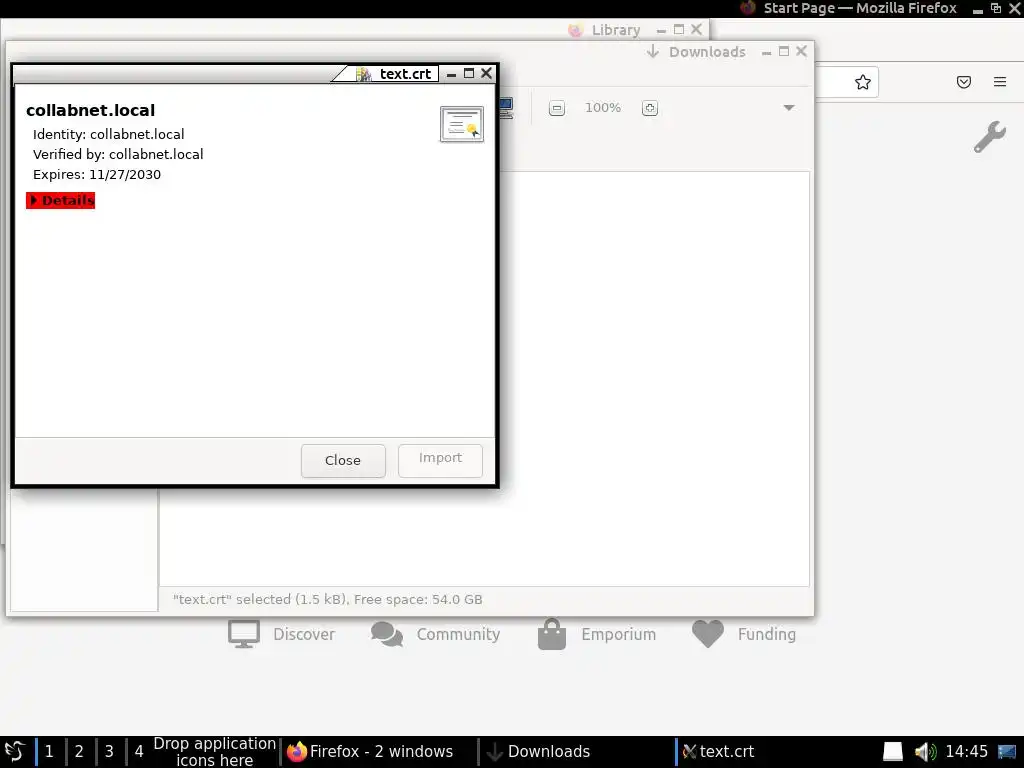Expand the Details section of the certificate

[x=61, y=200]
